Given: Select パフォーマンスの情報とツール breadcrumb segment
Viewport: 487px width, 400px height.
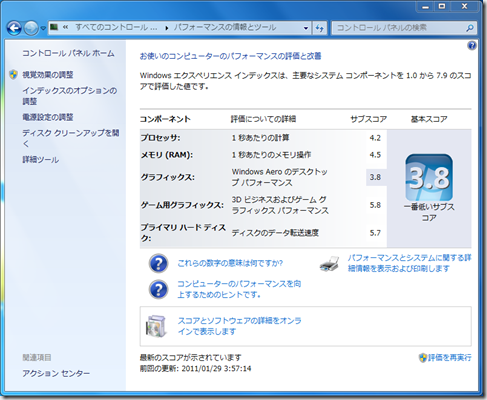Looking at the screenshot, I should click(x=225, y=27).
